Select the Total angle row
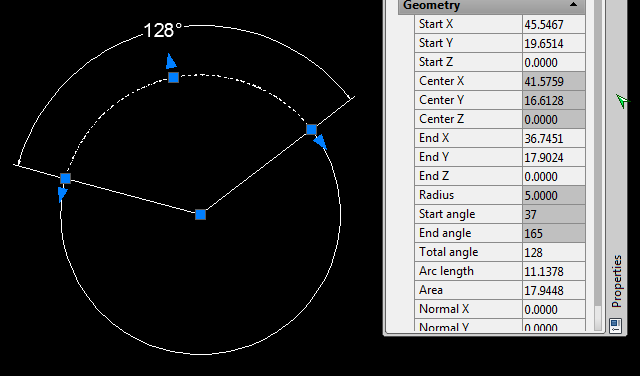The width and height of the screenshot is (640, 376). (x=500, y=252)
